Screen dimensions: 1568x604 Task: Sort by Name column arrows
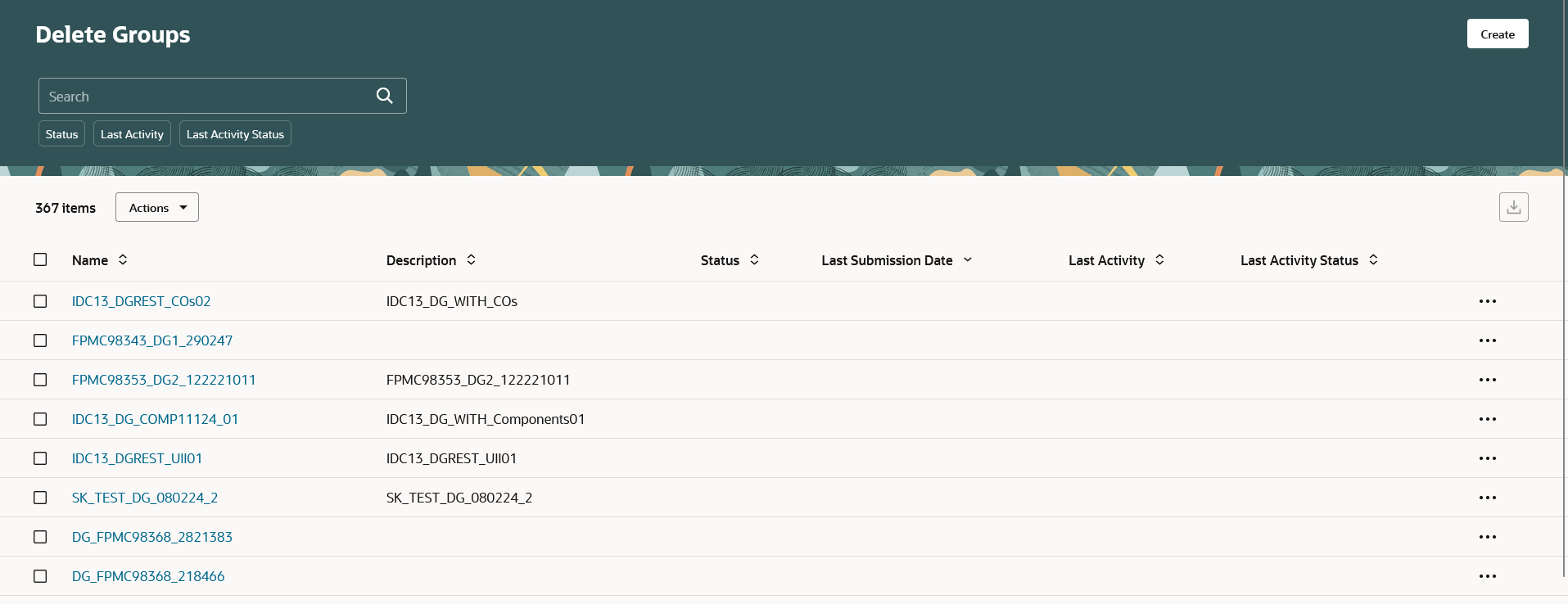click(x=123, y=259)
